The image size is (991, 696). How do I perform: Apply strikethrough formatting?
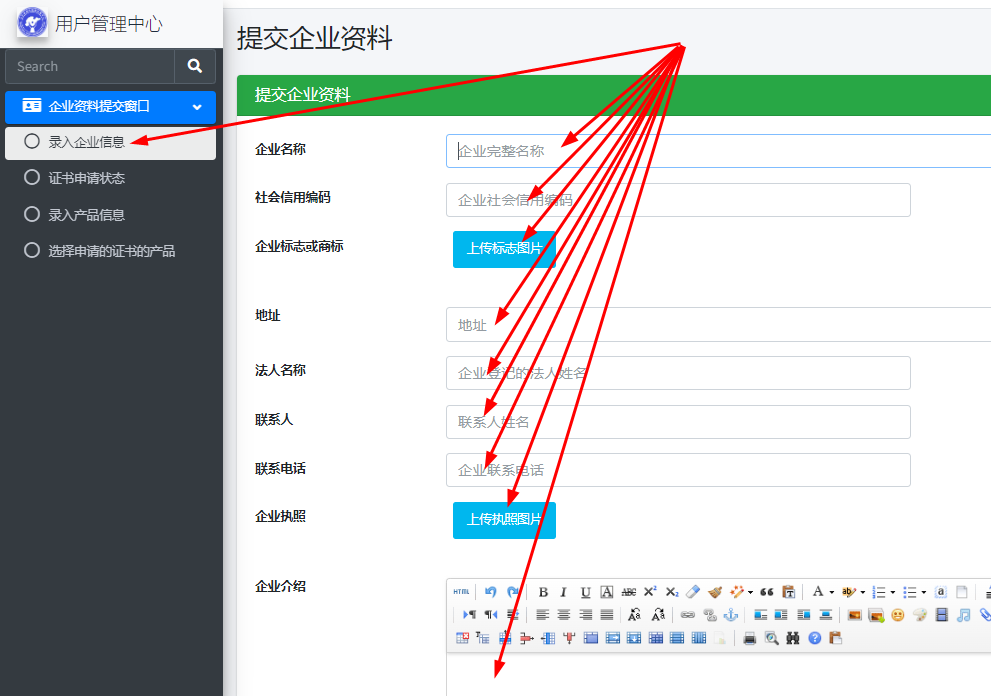point(629,592)
